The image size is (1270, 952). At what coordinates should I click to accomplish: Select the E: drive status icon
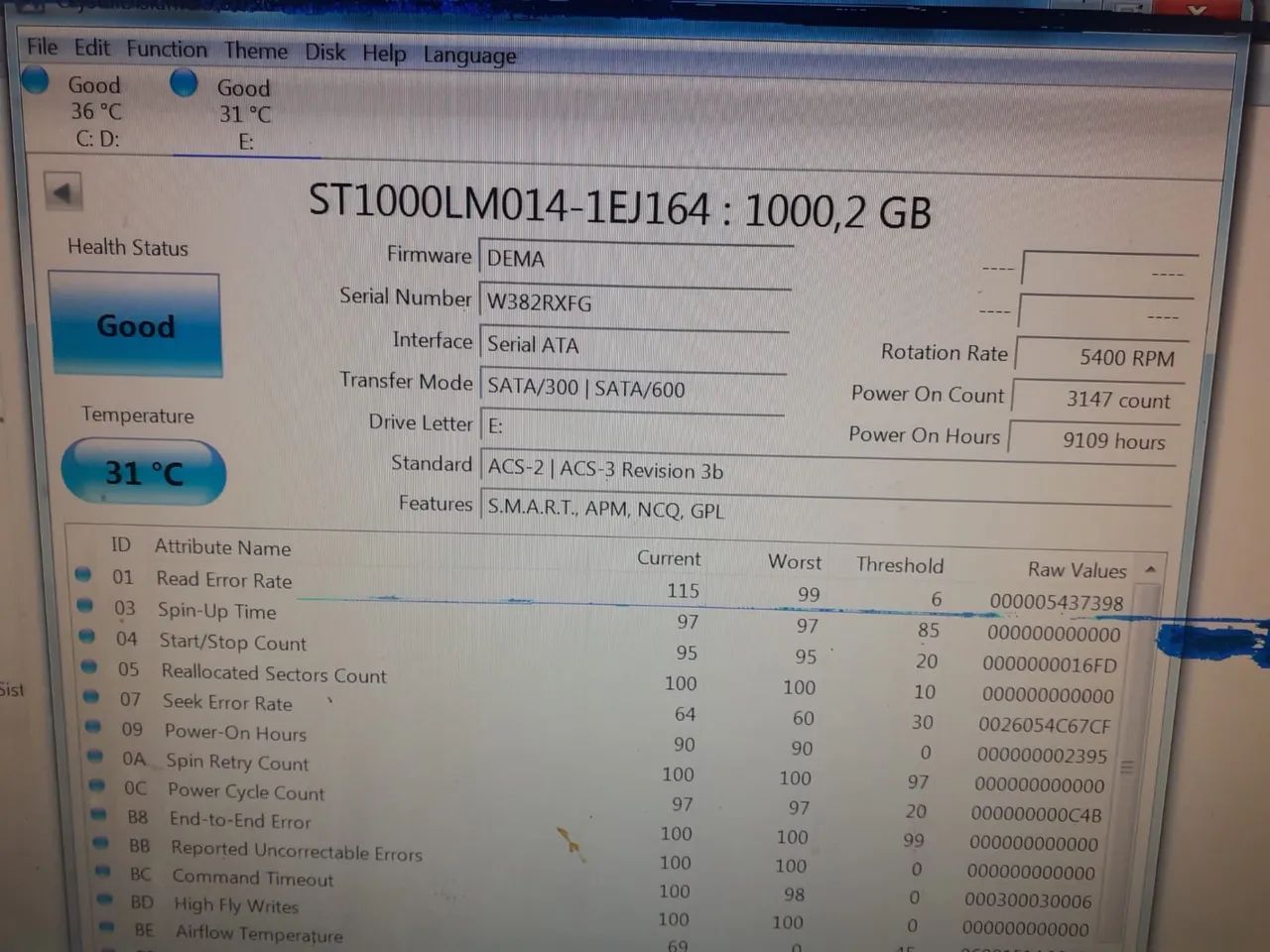tap(184, 83)
